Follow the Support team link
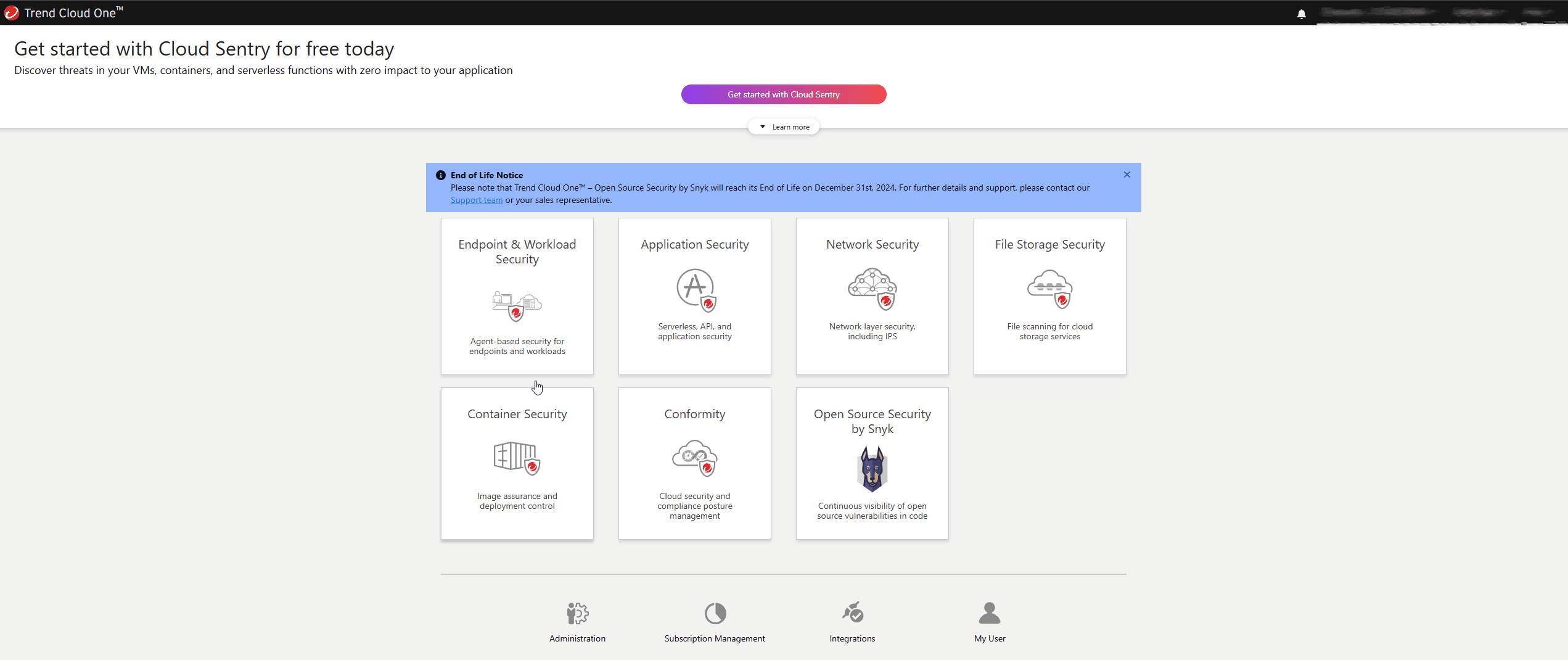1568x660 pixels. point(476,200)
